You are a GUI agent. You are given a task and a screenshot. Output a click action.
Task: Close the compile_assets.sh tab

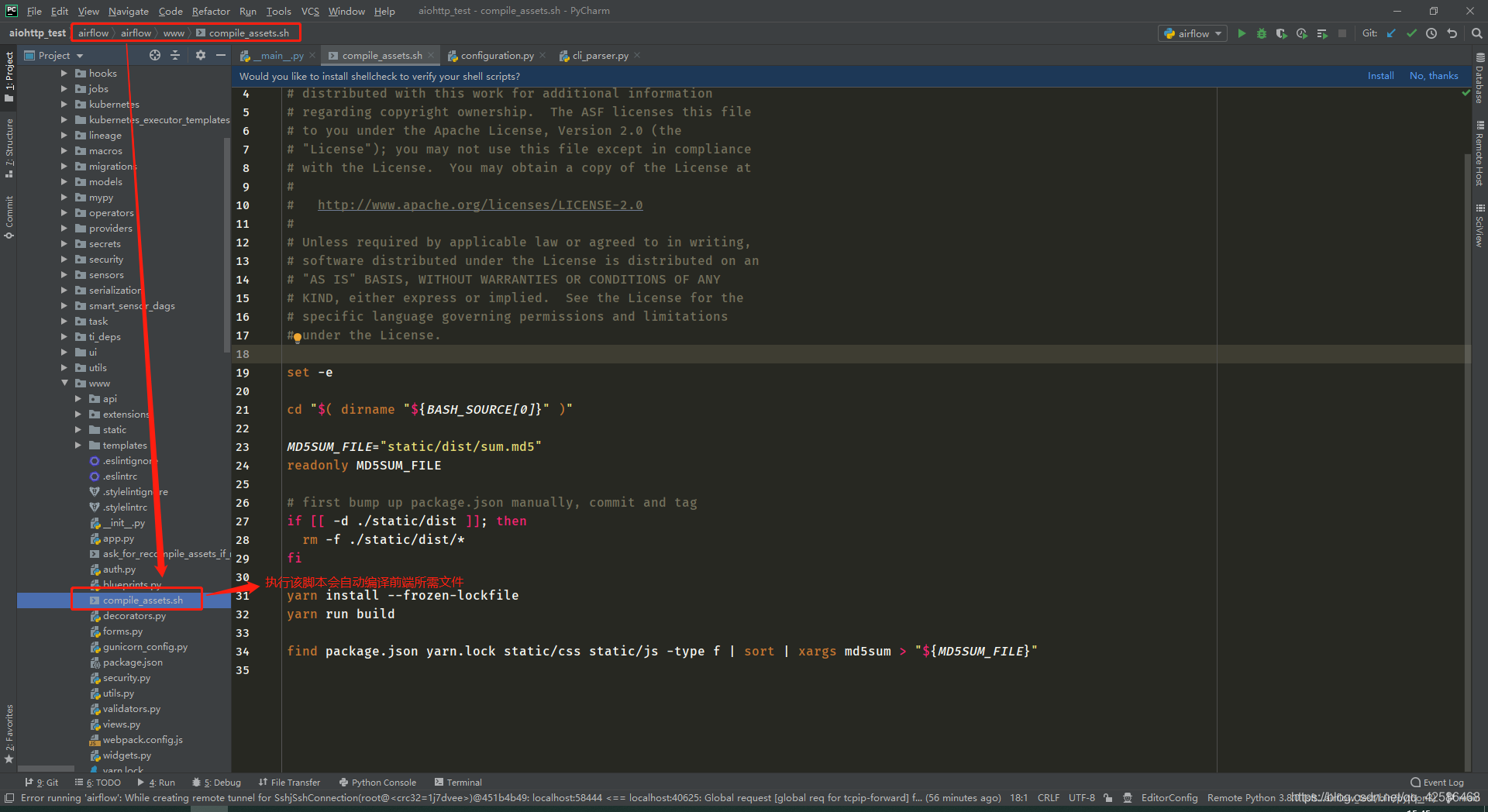(431, 56)
